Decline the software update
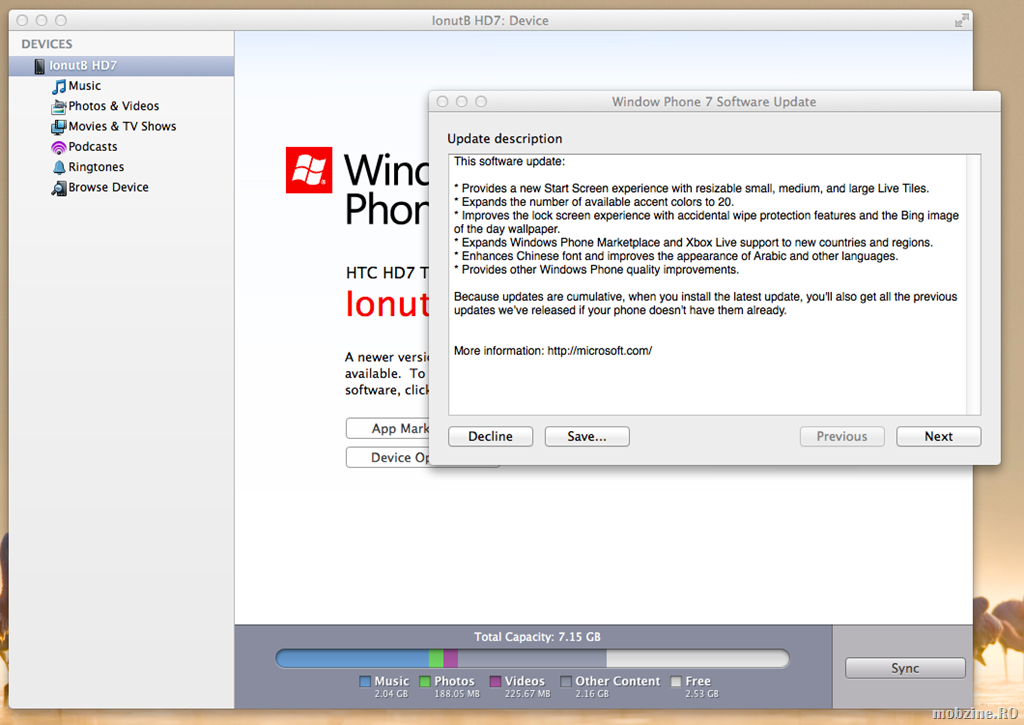The width and height of the screenshot is (1024, 725). coord(490,436)
